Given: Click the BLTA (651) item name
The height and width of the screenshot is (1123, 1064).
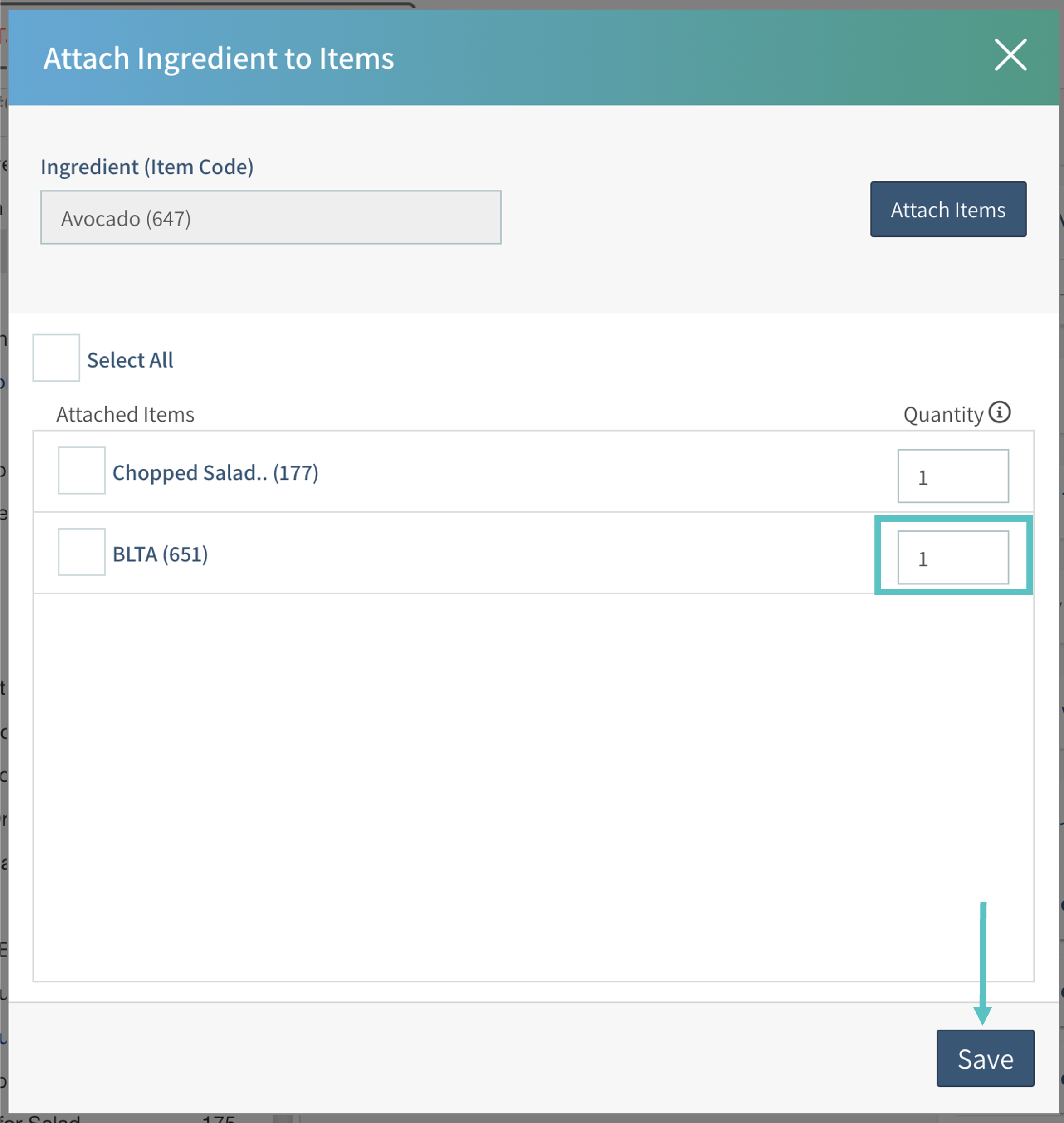Looking at the screenshot, I should [161, 554].
